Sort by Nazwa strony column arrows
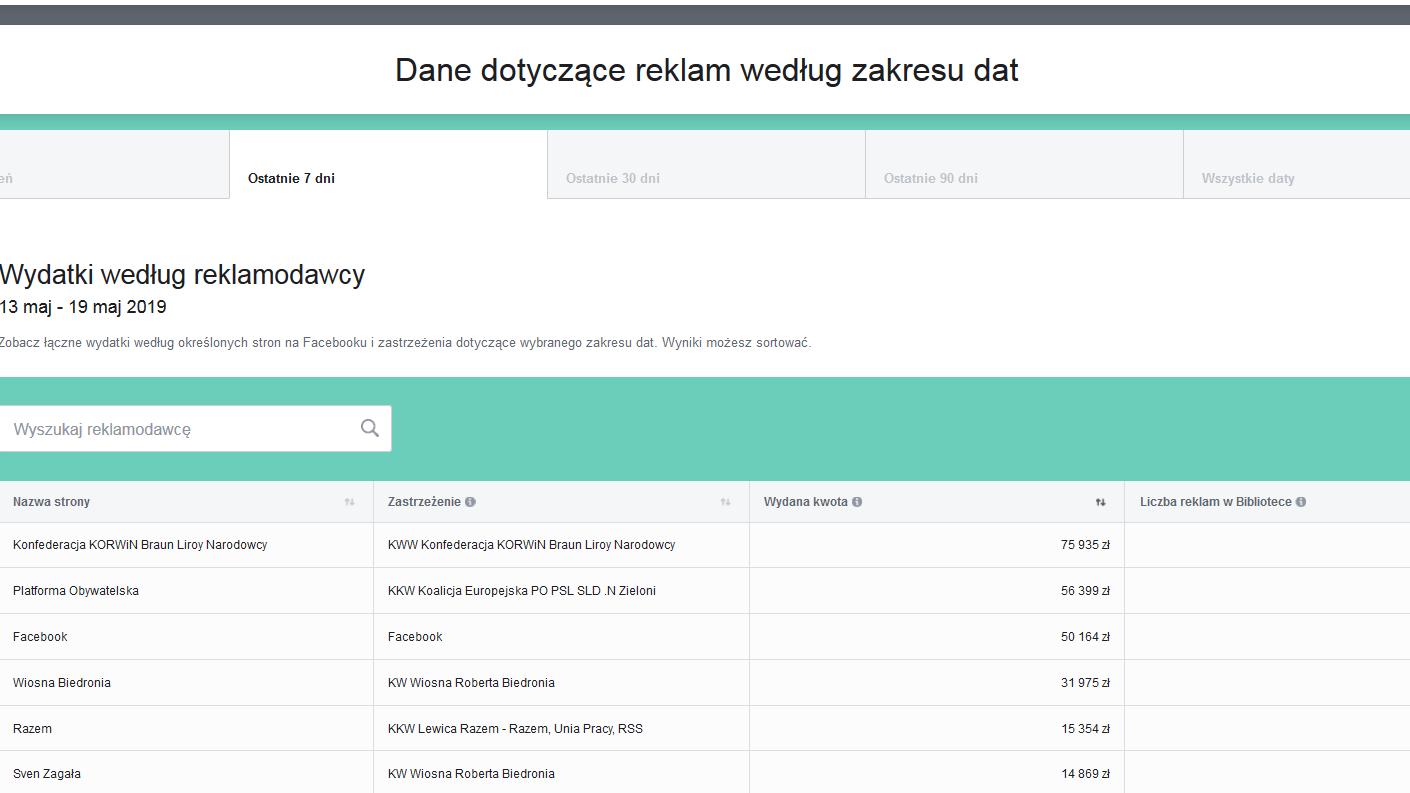The height and width of the screenshot is (793, 1410). [349, 502]
